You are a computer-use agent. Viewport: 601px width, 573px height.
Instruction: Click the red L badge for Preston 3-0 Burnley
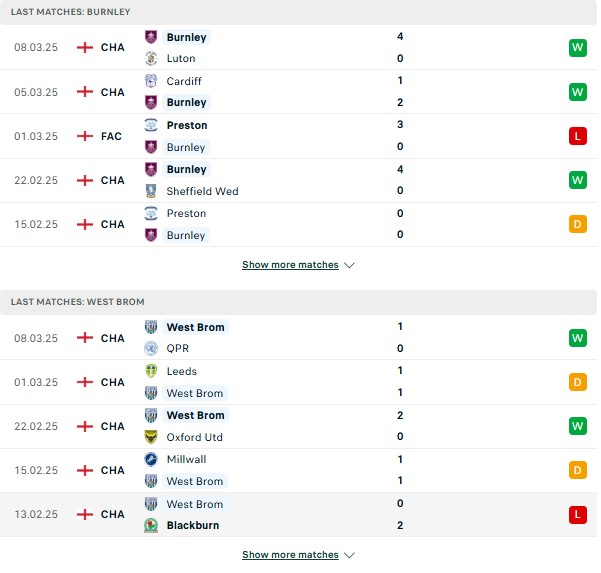(x=578, y=136)
